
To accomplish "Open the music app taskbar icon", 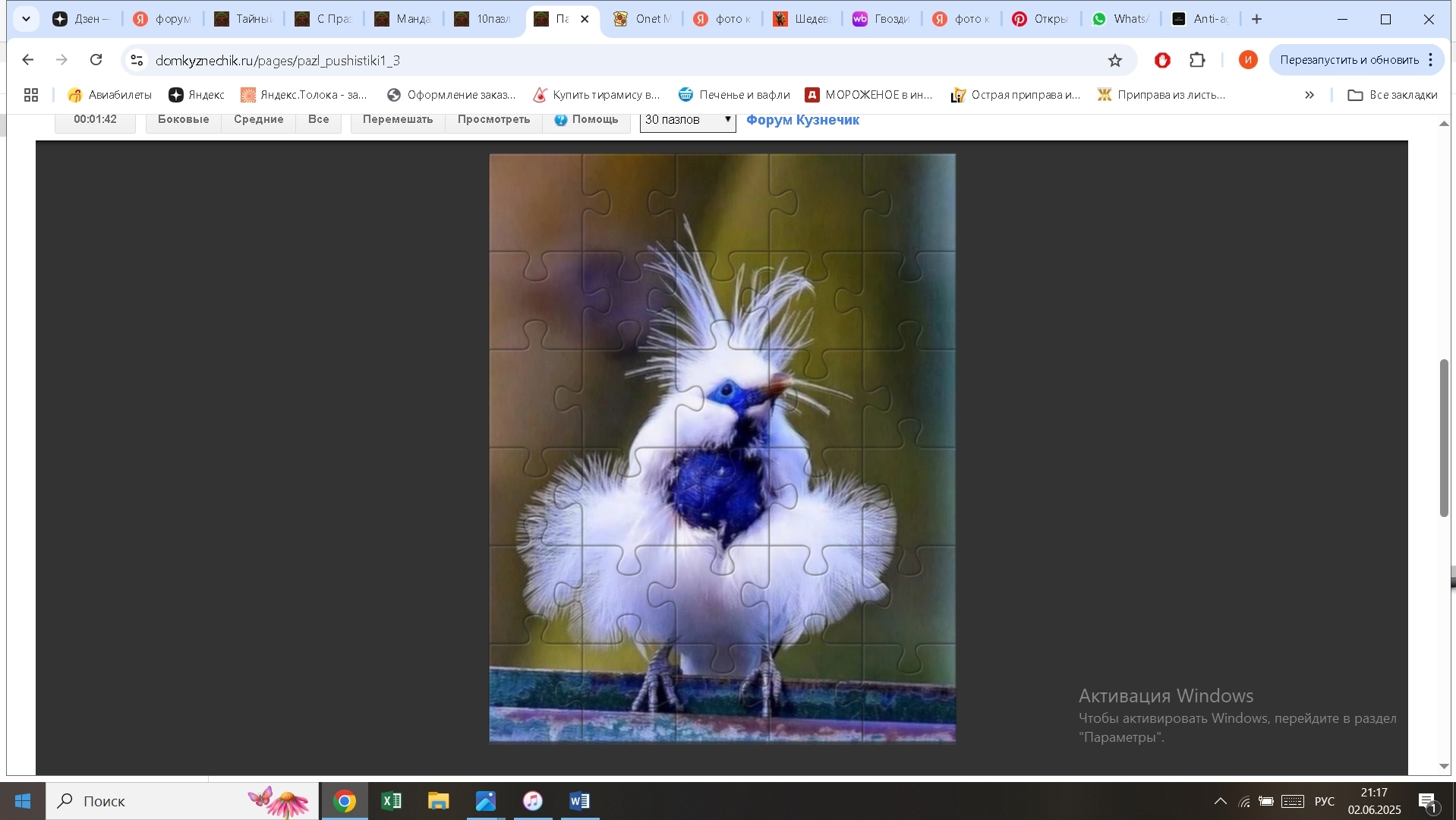I will (x=533, y=801).
